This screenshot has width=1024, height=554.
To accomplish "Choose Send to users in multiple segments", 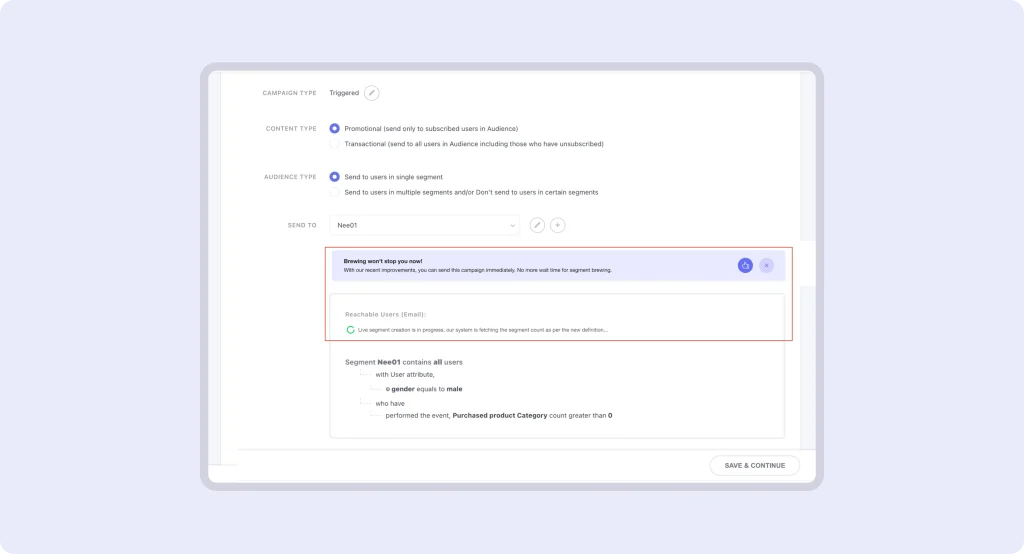I will point(335,192).
